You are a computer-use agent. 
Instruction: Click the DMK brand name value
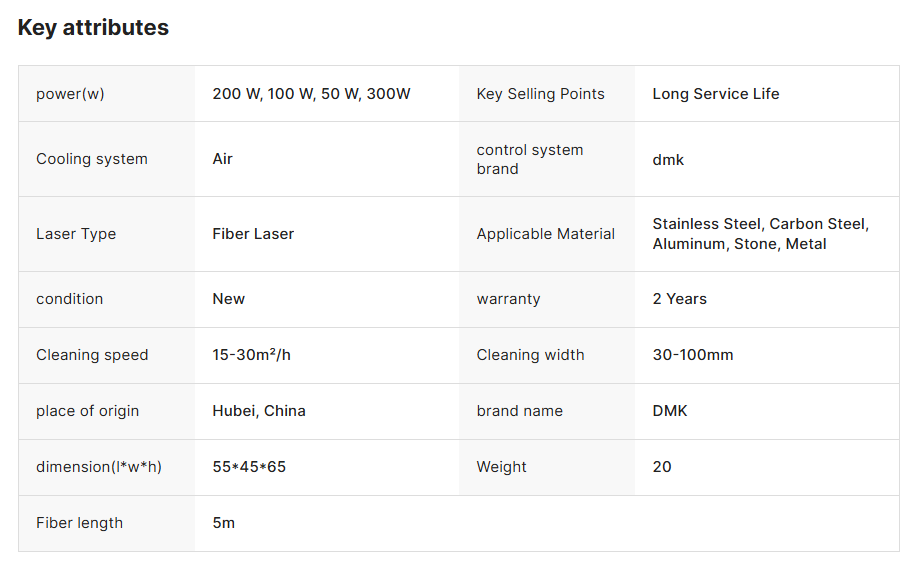670,410
